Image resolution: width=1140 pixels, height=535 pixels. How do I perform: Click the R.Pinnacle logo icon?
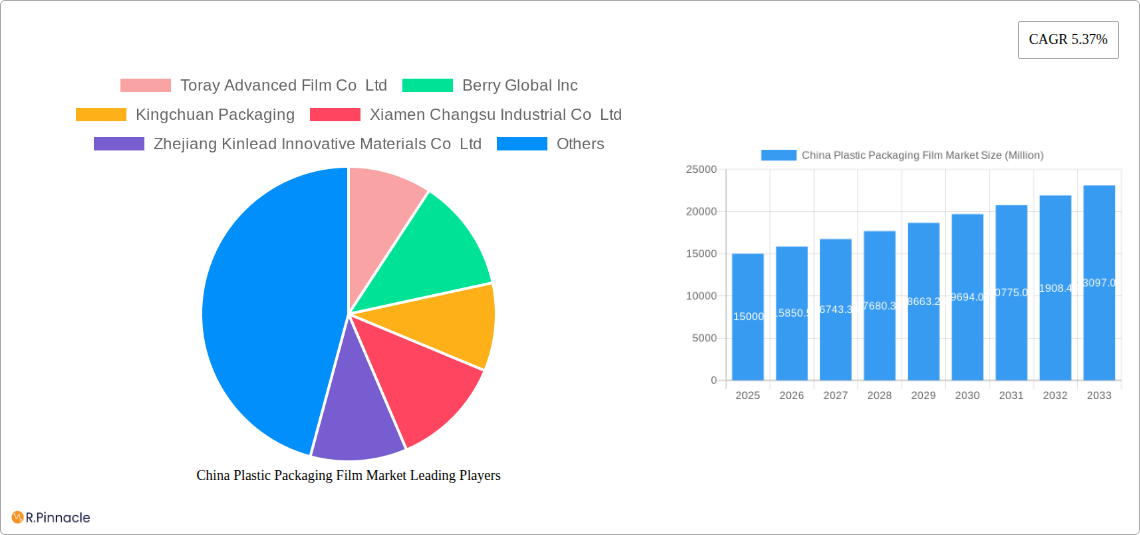[17, 518]
